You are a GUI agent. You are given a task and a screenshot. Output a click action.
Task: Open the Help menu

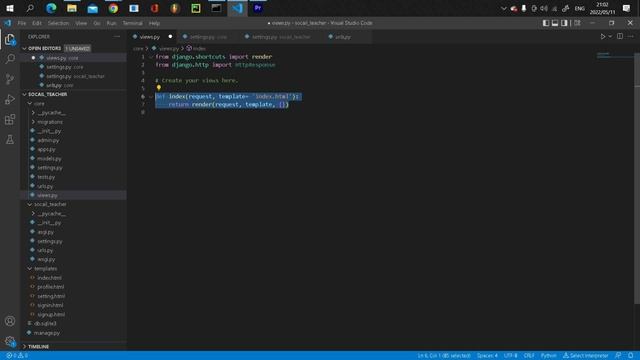154,23
